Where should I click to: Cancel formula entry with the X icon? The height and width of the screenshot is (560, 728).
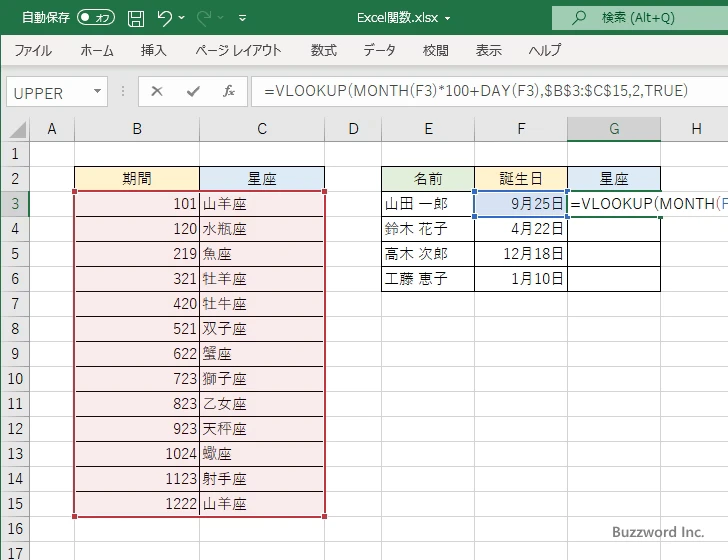(157, 91)
